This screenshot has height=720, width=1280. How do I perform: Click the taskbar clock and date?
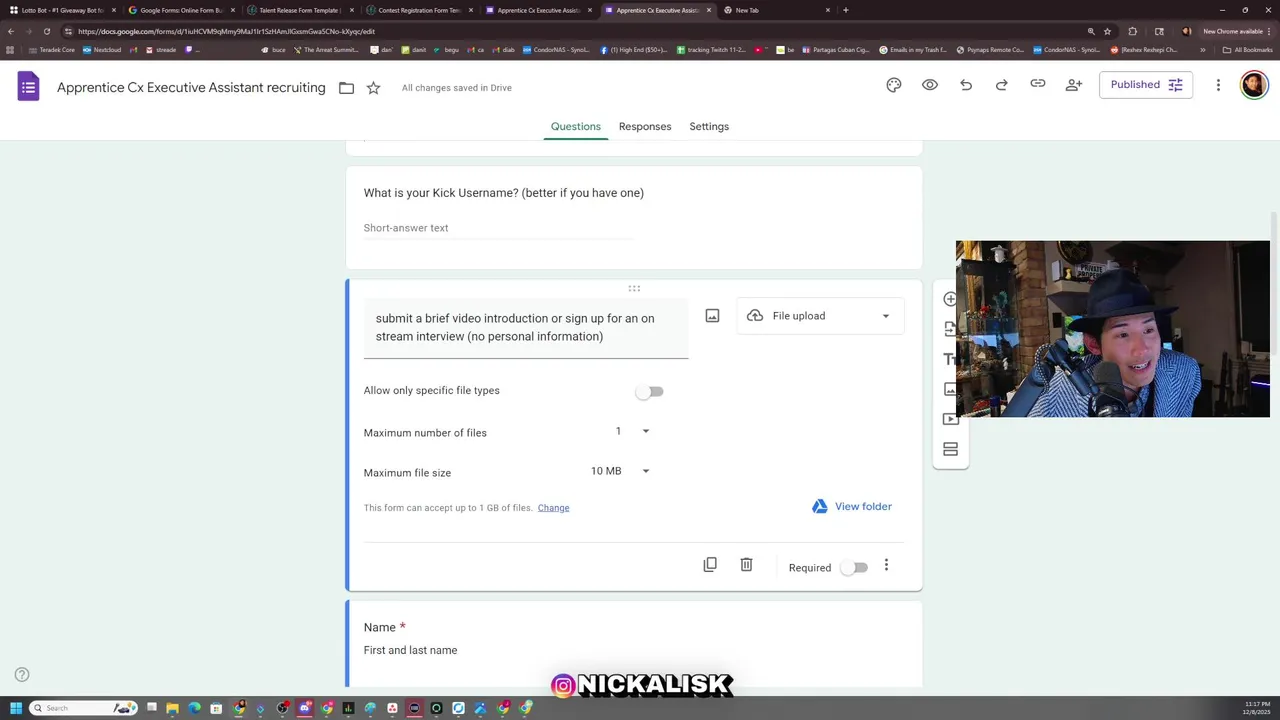pyautogui.click(x=1256, y=708)
